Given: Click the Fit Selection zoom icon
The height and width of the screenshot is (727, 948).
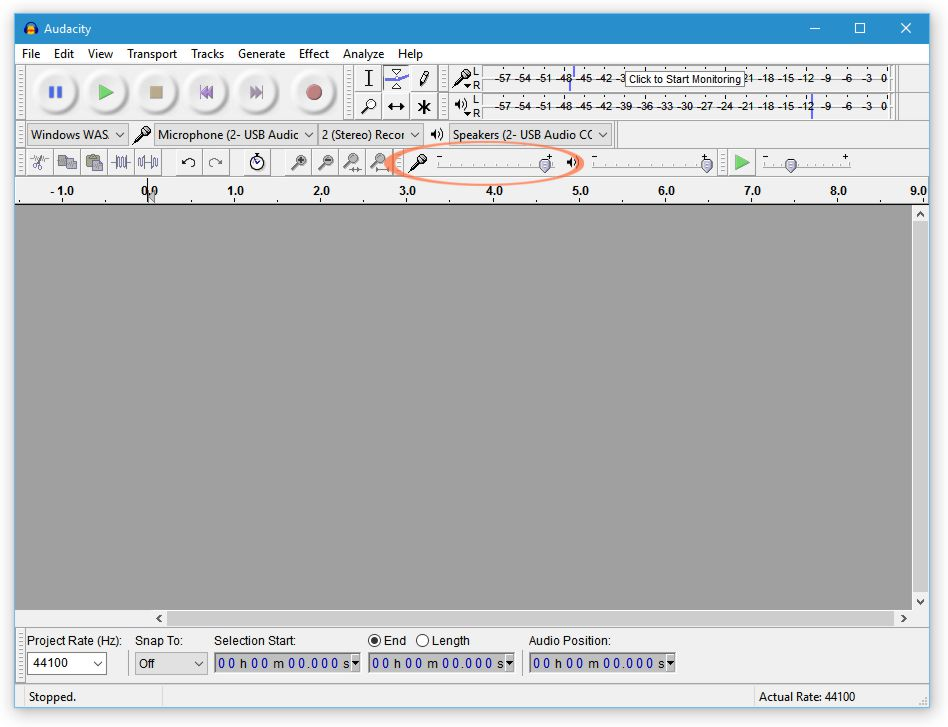Looking at the screenshot, I should click(x=352, y=162).
